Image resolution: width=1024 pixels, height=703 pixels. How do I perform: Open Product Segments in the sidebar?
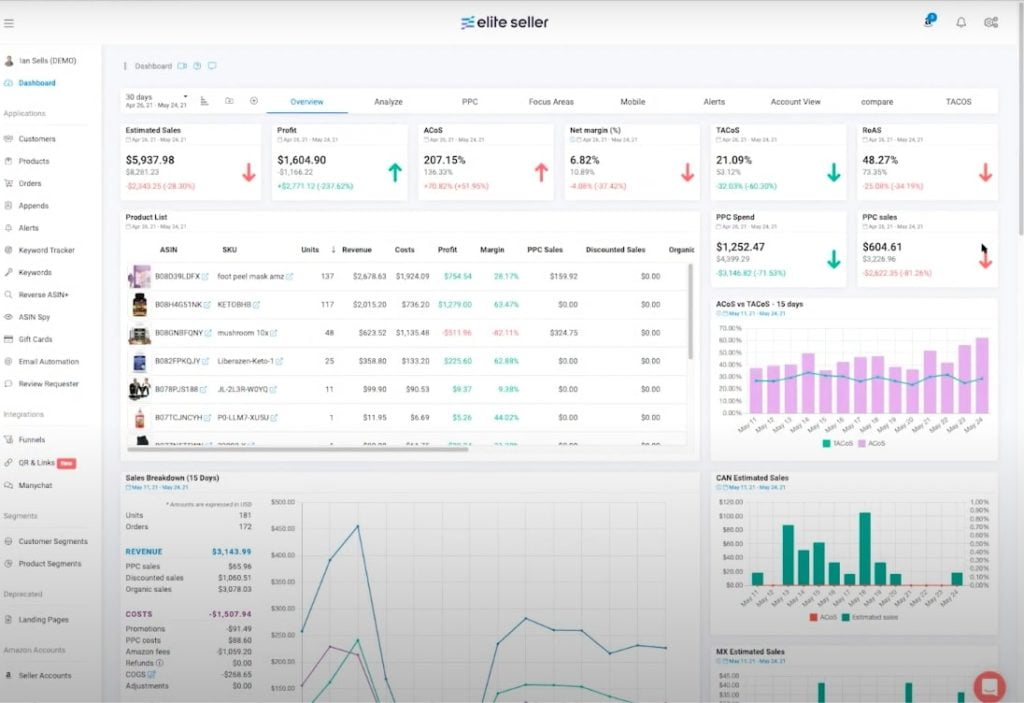[50, 564]
